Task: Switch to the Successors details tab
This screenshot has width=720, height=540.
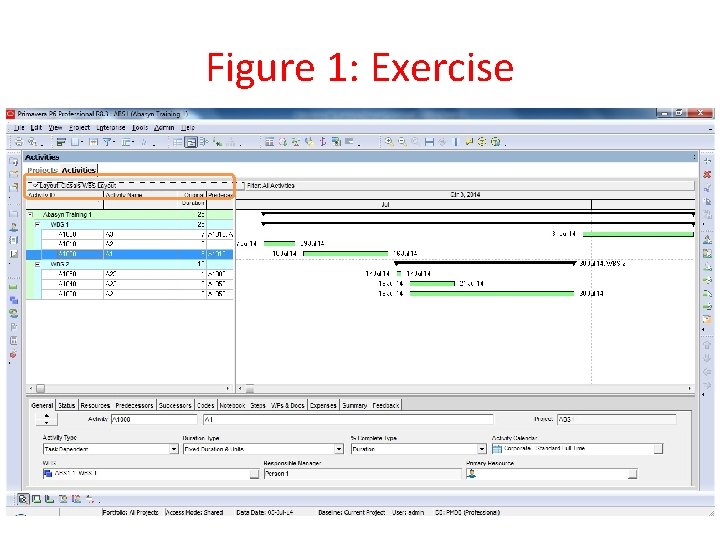Action: (x=175, y=405)
